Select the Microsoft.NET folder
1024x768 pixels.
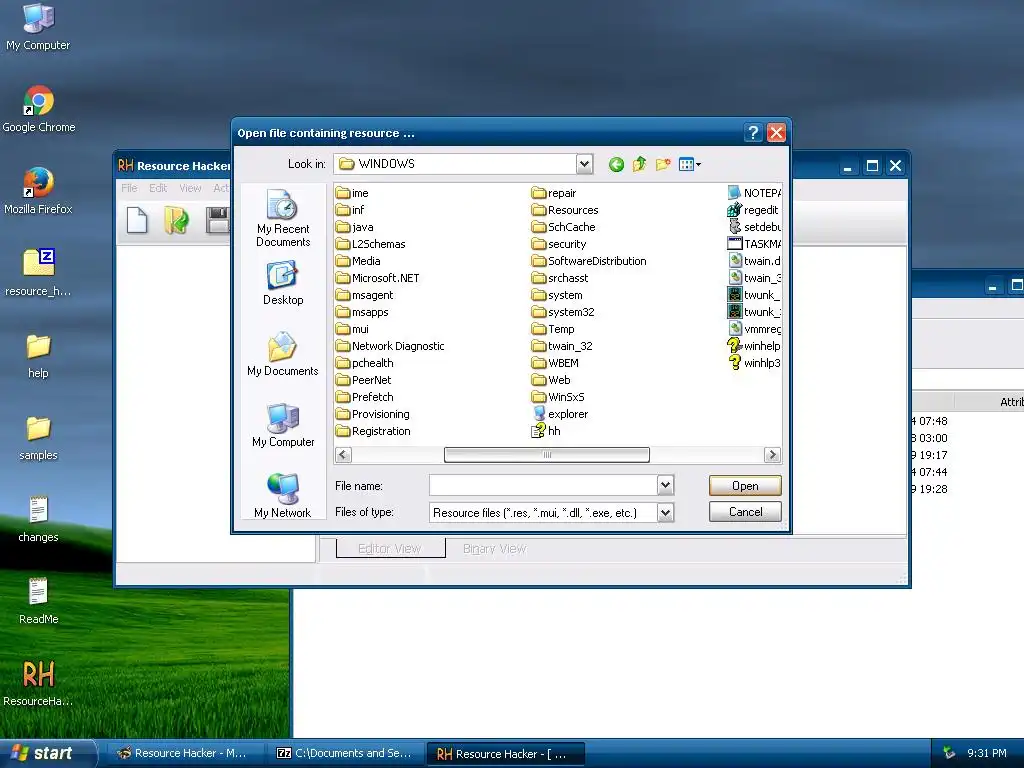(x=377, y=278)
